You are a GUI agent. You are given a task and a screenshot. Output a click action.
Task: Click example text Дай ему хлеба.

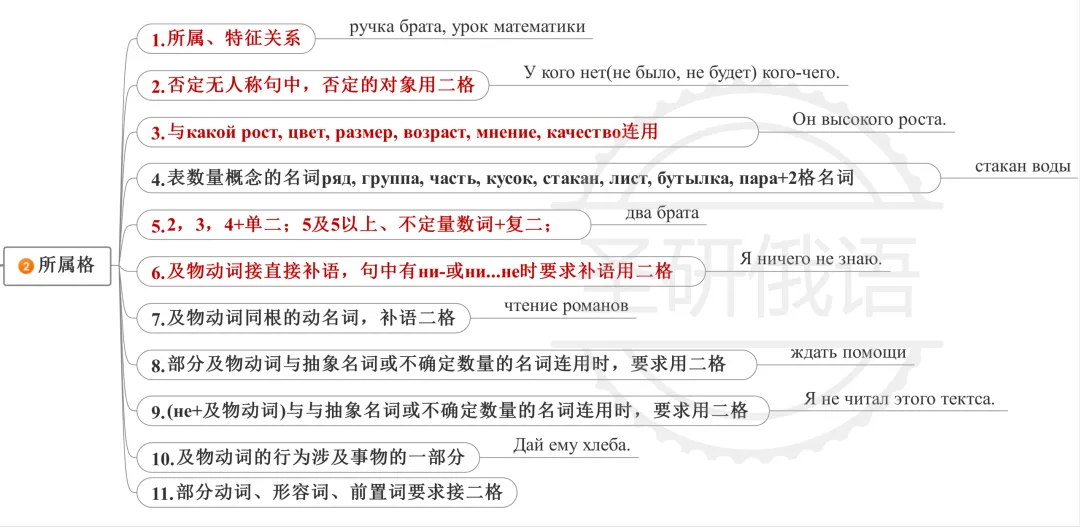tap(571, 444)
